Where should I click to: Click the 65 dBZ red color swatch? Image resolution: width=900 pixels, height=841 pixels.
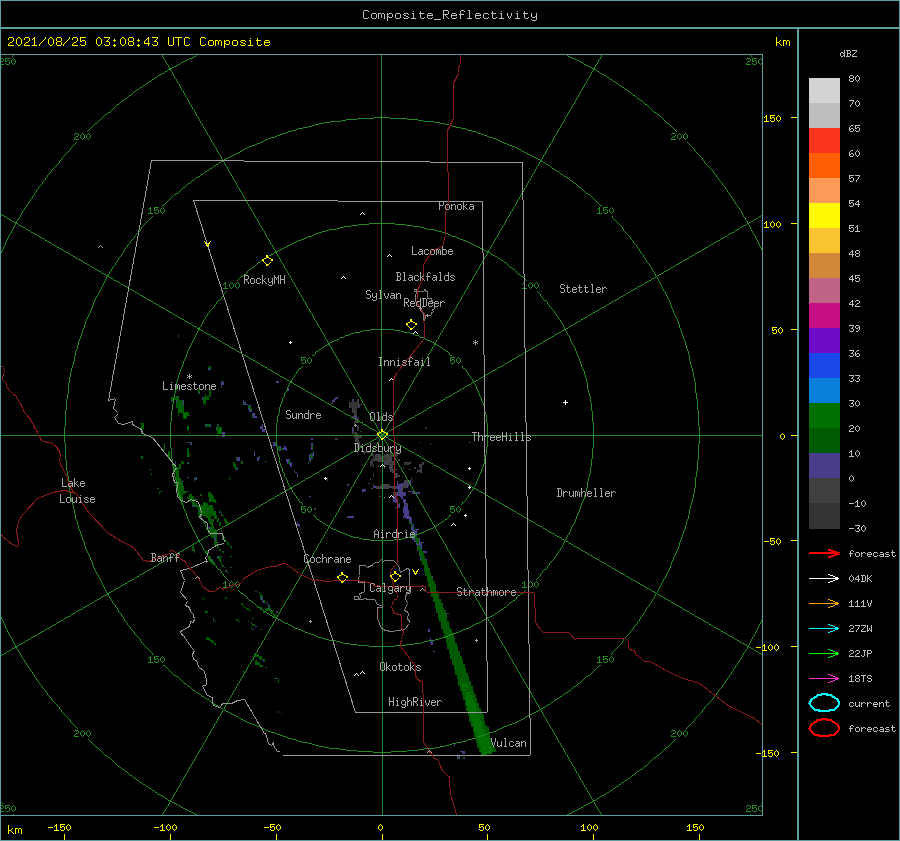(824, 141)
